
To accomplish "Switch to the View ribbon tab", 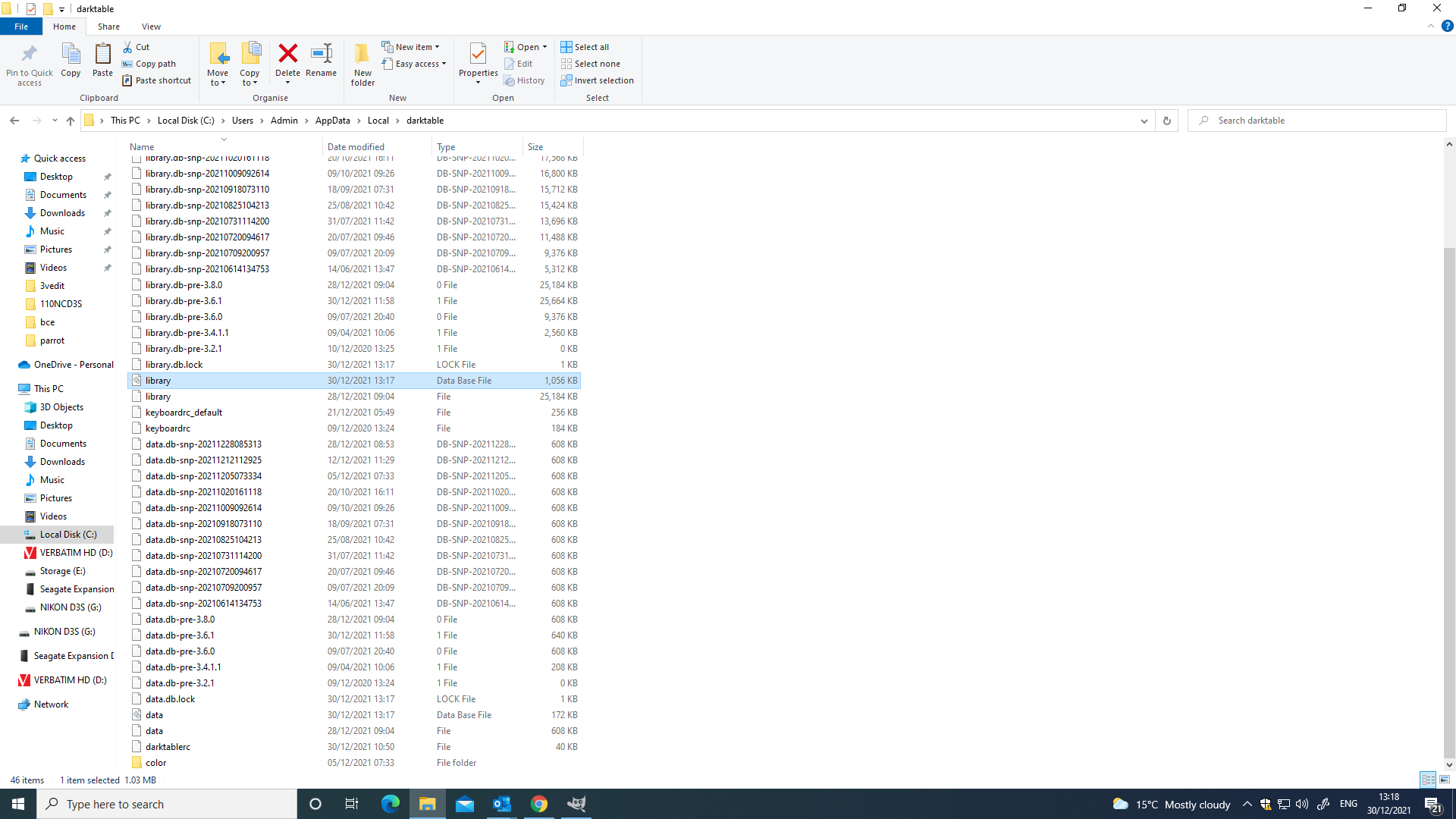I will click(x=151, y=27).
